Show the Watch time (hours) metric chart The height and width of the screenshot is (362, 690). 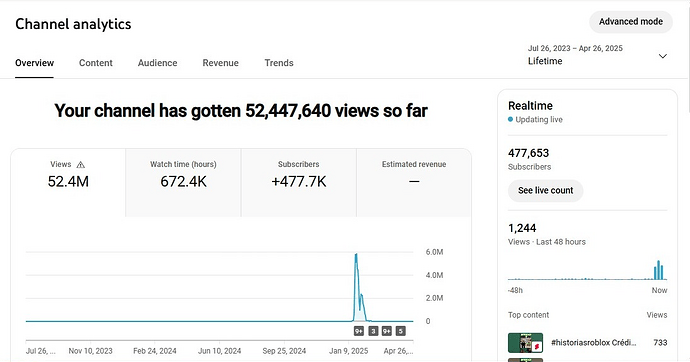point(183,183)
